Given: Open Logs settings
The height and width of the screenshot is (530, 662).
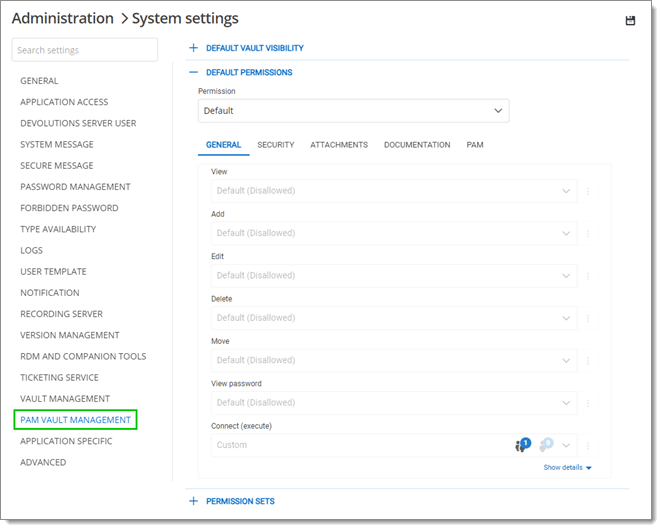Looking at the screenshot, I should (31, 250).
